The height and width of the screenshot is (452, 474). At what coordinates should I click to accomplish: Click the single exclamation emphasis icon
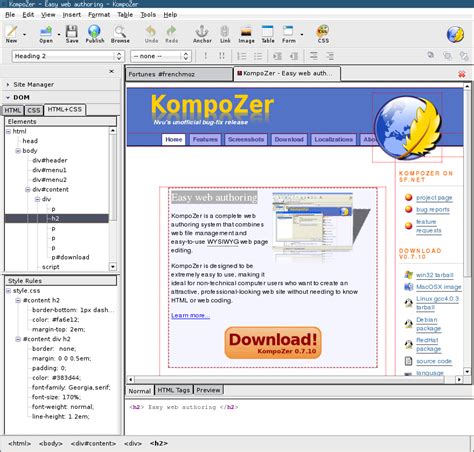pyautogui.click(x=205, y=56)
